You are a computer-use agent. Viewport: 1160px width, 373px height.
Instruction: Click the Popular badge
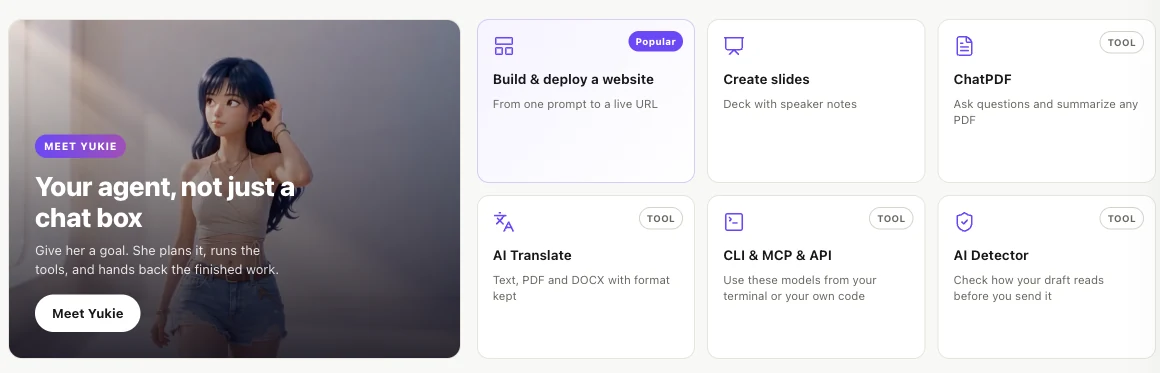[x=655, y=41]
